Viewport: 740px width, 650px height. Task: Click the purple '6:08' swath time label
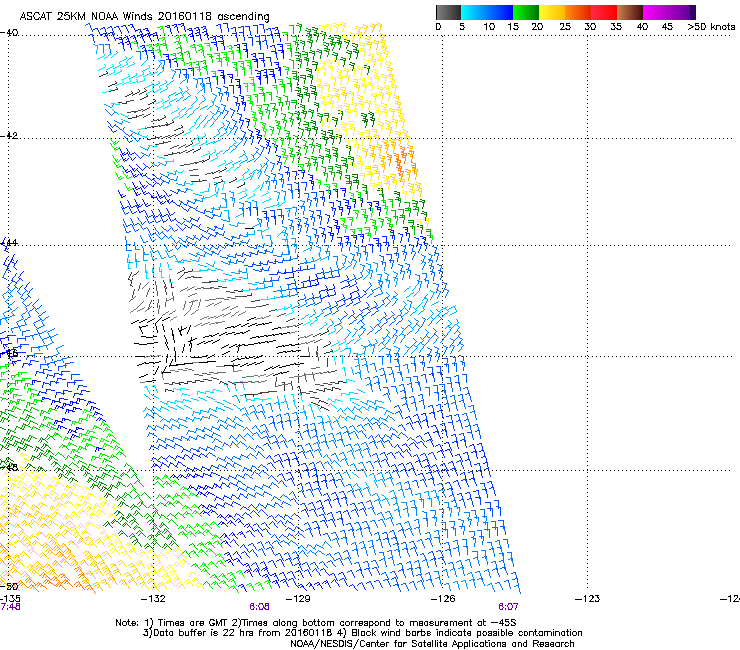point(260,607)
